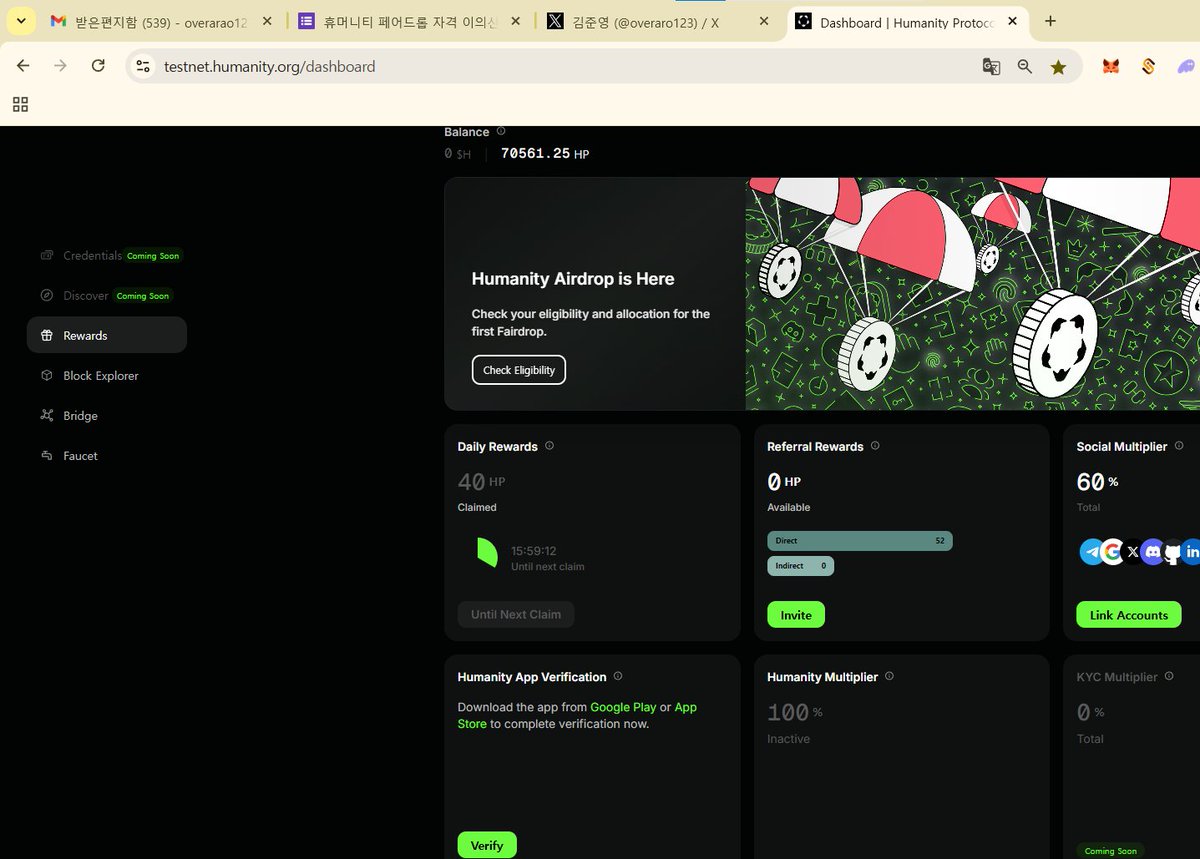1200x859 pixels.
Task: Open Discover in the sidebar
Action: [107, 296]
